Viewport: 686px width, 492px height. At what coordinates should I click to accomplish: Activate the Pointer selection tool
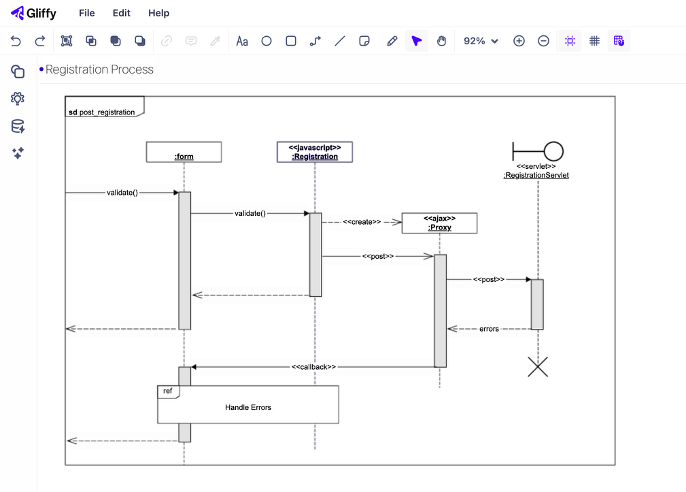(417, 41)
